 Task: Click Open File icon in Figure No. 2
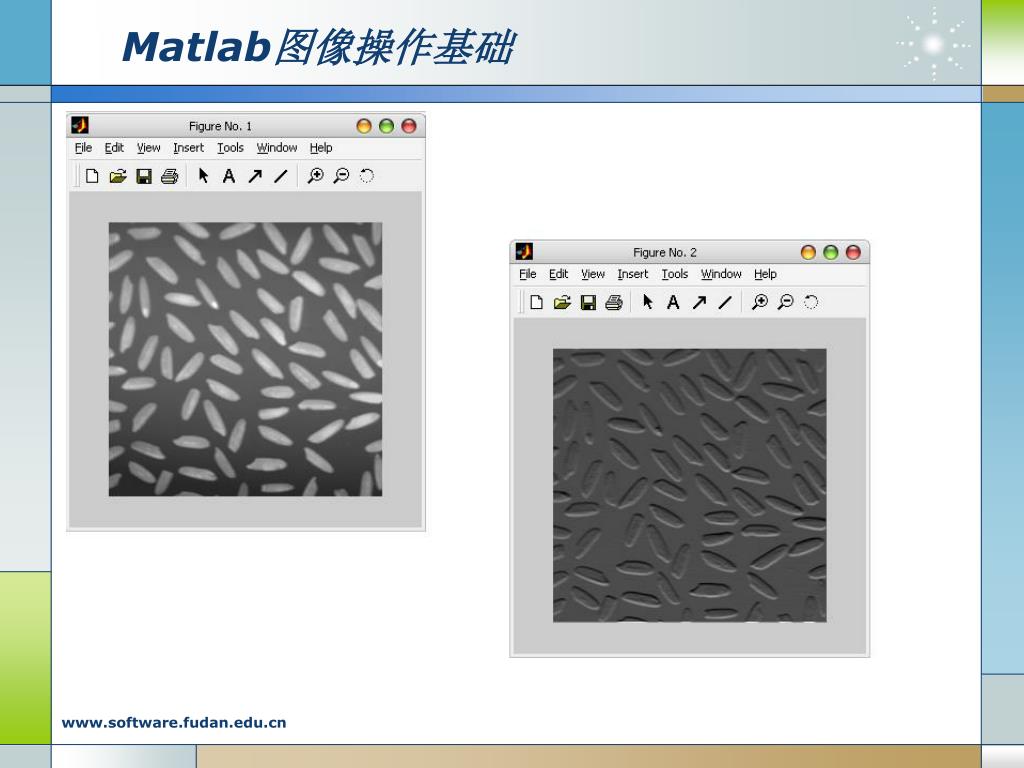[x=562, y=302]
